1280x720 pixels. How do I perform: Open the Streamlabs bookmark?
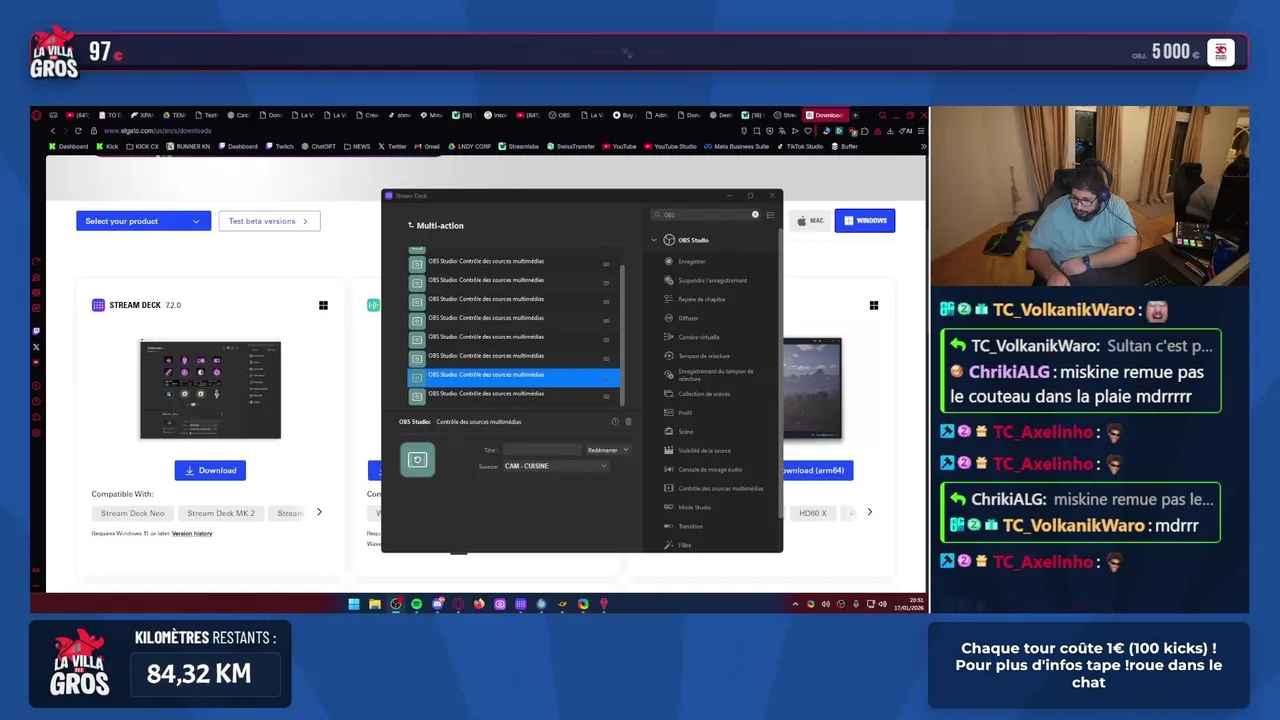click(518, 147)
